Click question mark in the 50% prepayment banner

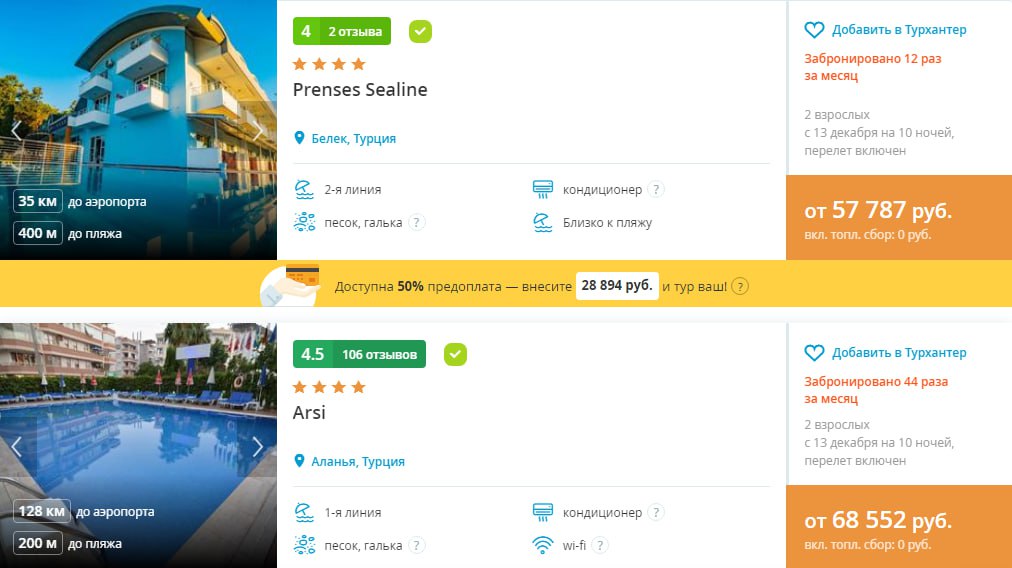point(739,287)
